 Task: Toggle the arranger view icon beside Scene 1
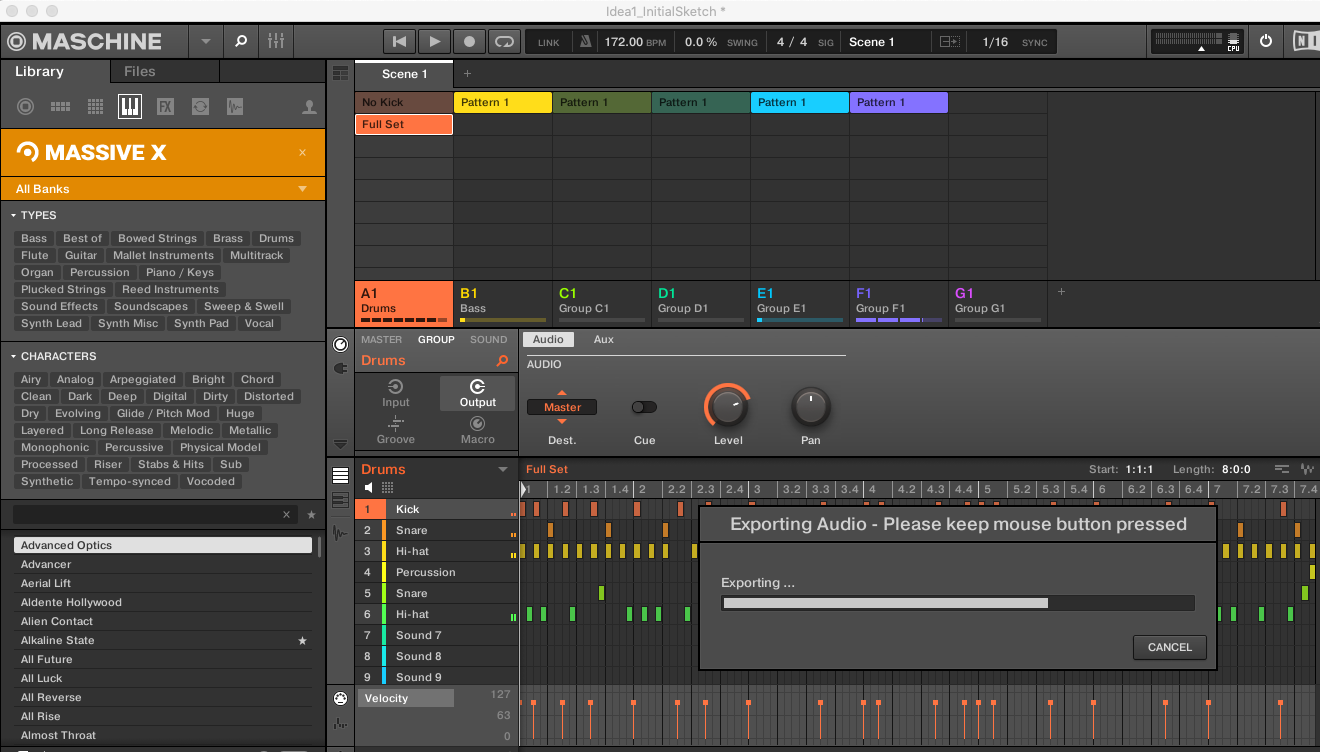click(340, 74)
